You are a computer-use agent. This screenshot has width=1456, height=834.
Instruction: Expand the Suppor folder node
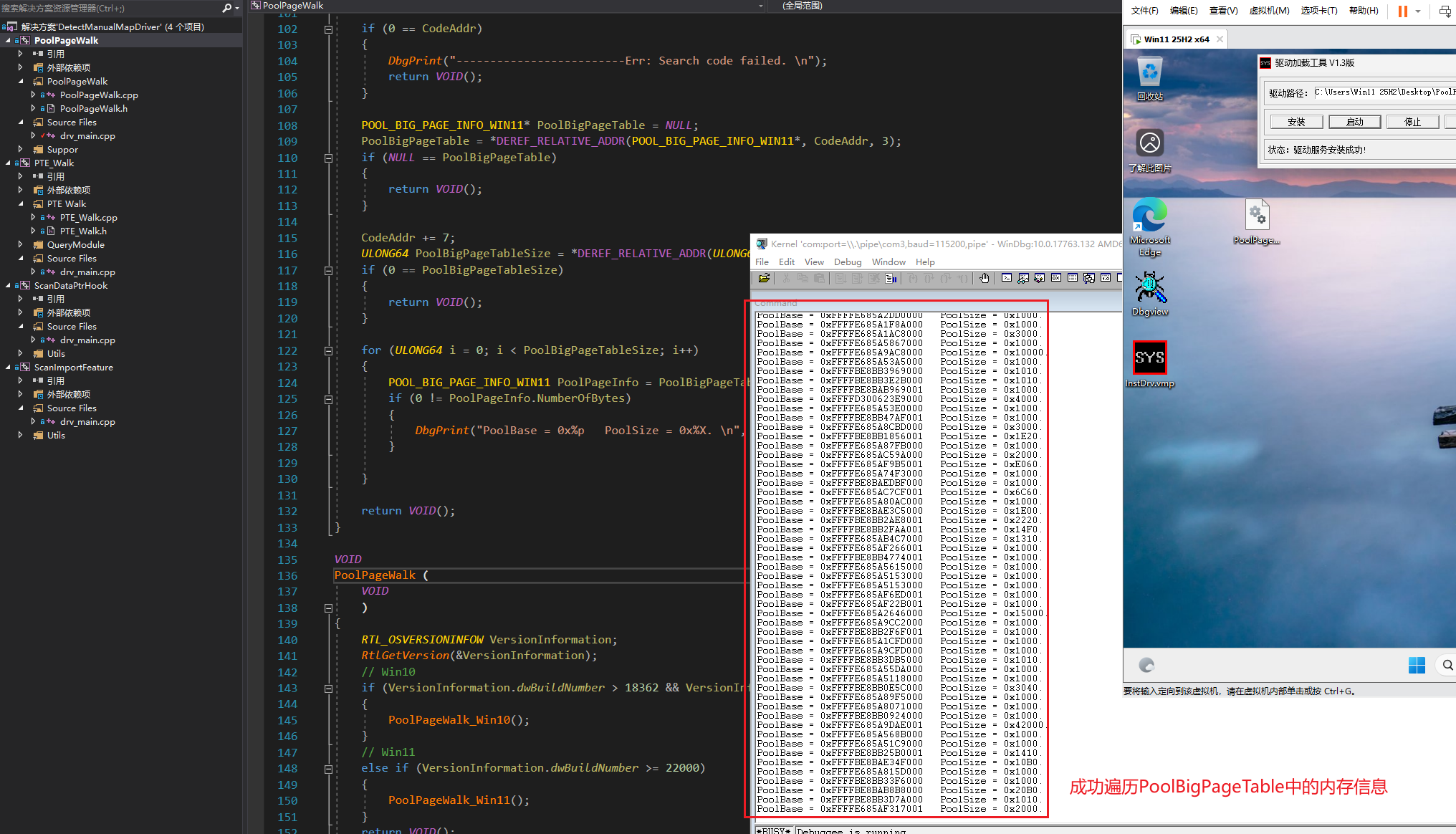[x=21, y=150]
